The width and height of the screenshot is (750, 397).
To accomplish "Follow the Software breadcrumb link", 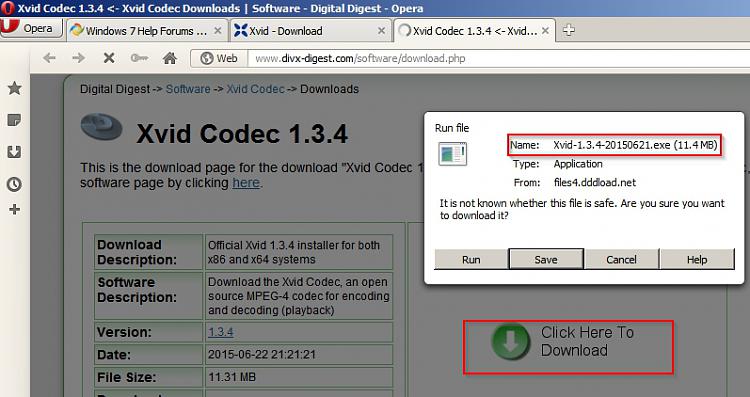I will [188, 89].
